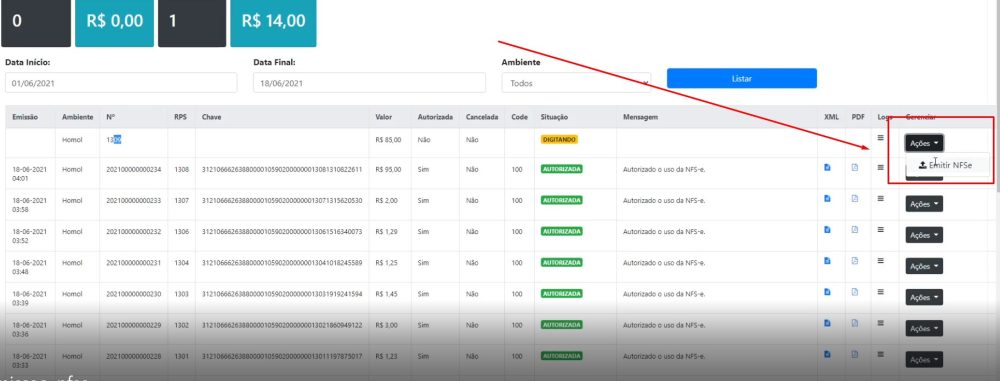
Task: Click invoice number 202100000000233
Action: (134, 200)
